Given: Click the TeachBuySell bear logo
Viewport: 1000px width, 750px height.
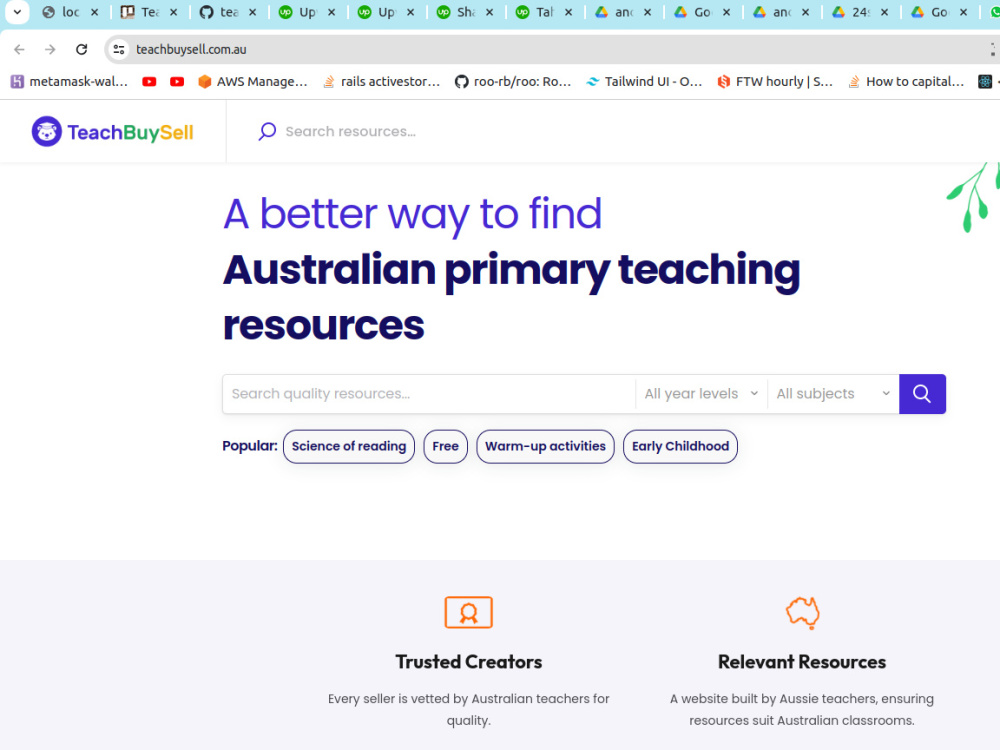Looking at the screenshot, I should [47, 131].
